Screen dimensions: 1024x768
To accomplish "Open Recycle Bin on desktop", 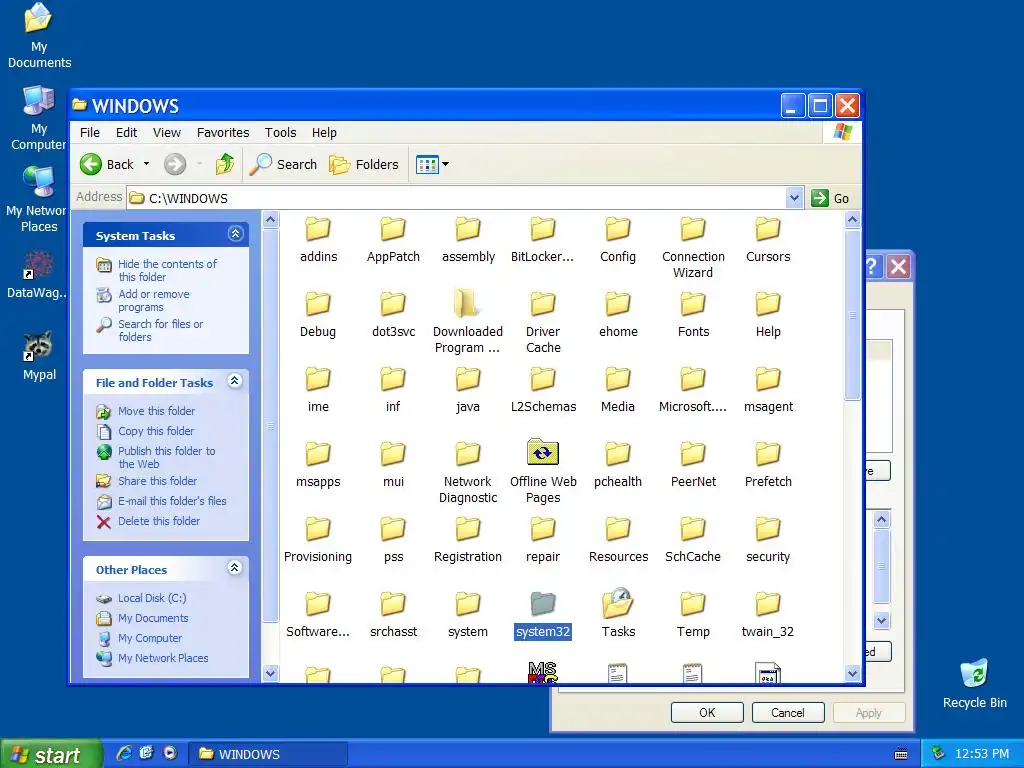I will pos(974,683).
